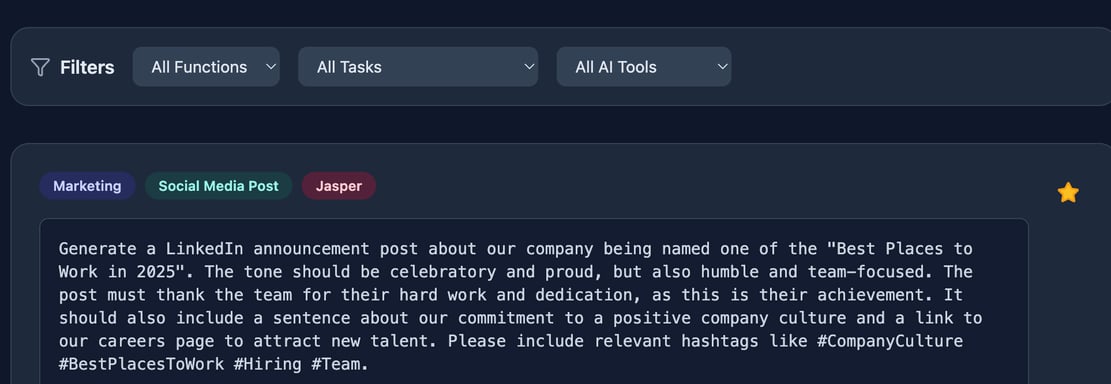The image size is (1111, 384).
Task: Click the chevron arrow on All Tasks
Action: click(x=529, y=67)
